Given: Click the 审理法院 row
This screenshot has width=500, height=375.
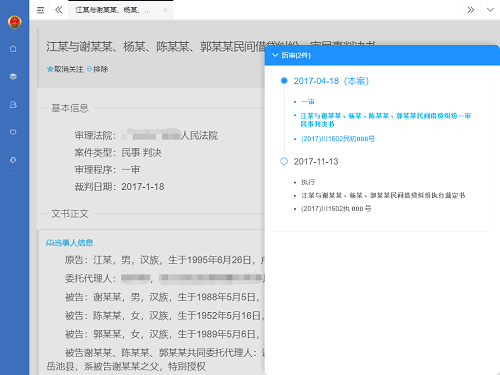Looking at the screenshot, I should tap(146, 136).
